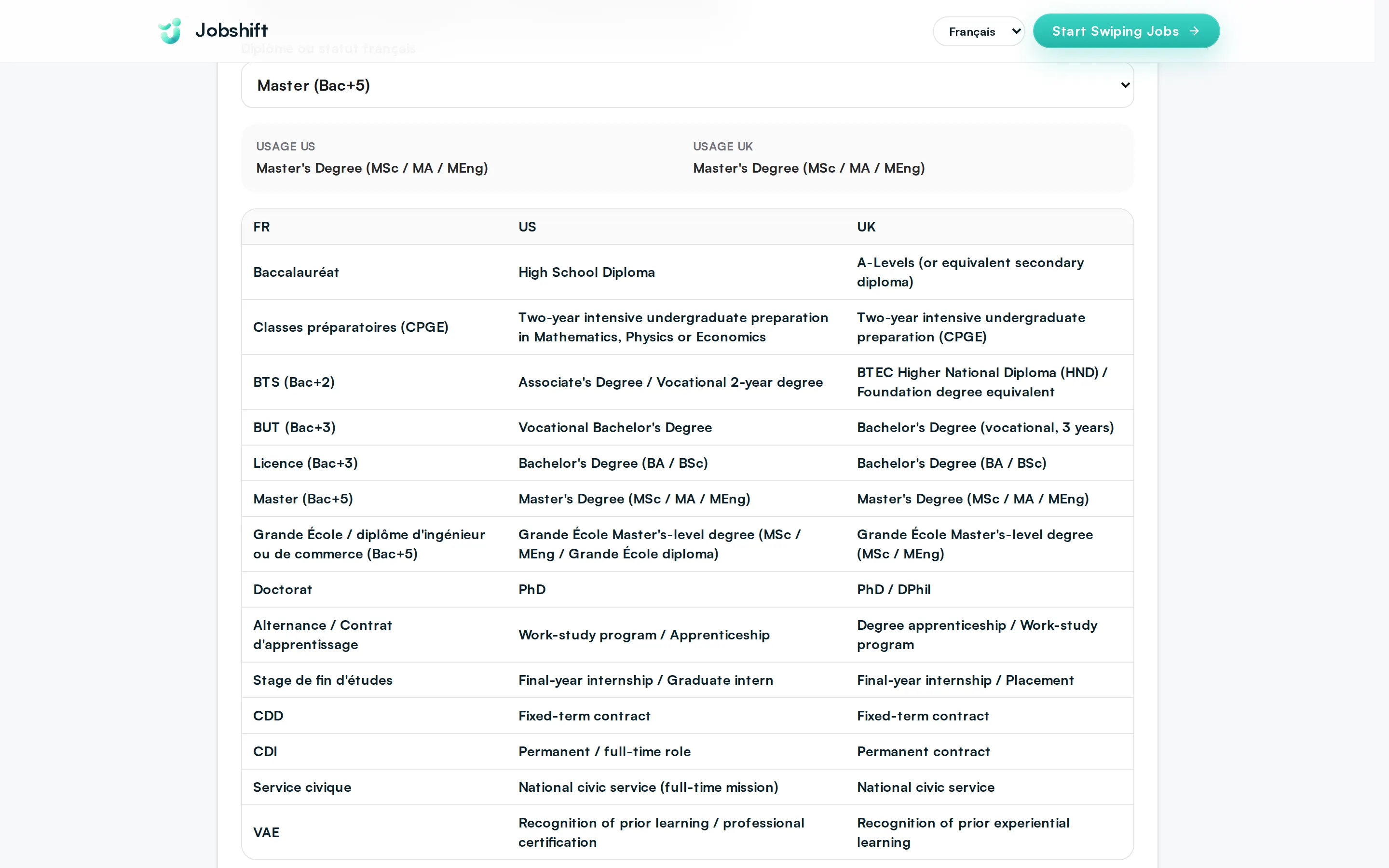Viewport: 1389px width, 868px height.
Task: Select the BUT (Bac+3) cell
Action: point(295,428)
